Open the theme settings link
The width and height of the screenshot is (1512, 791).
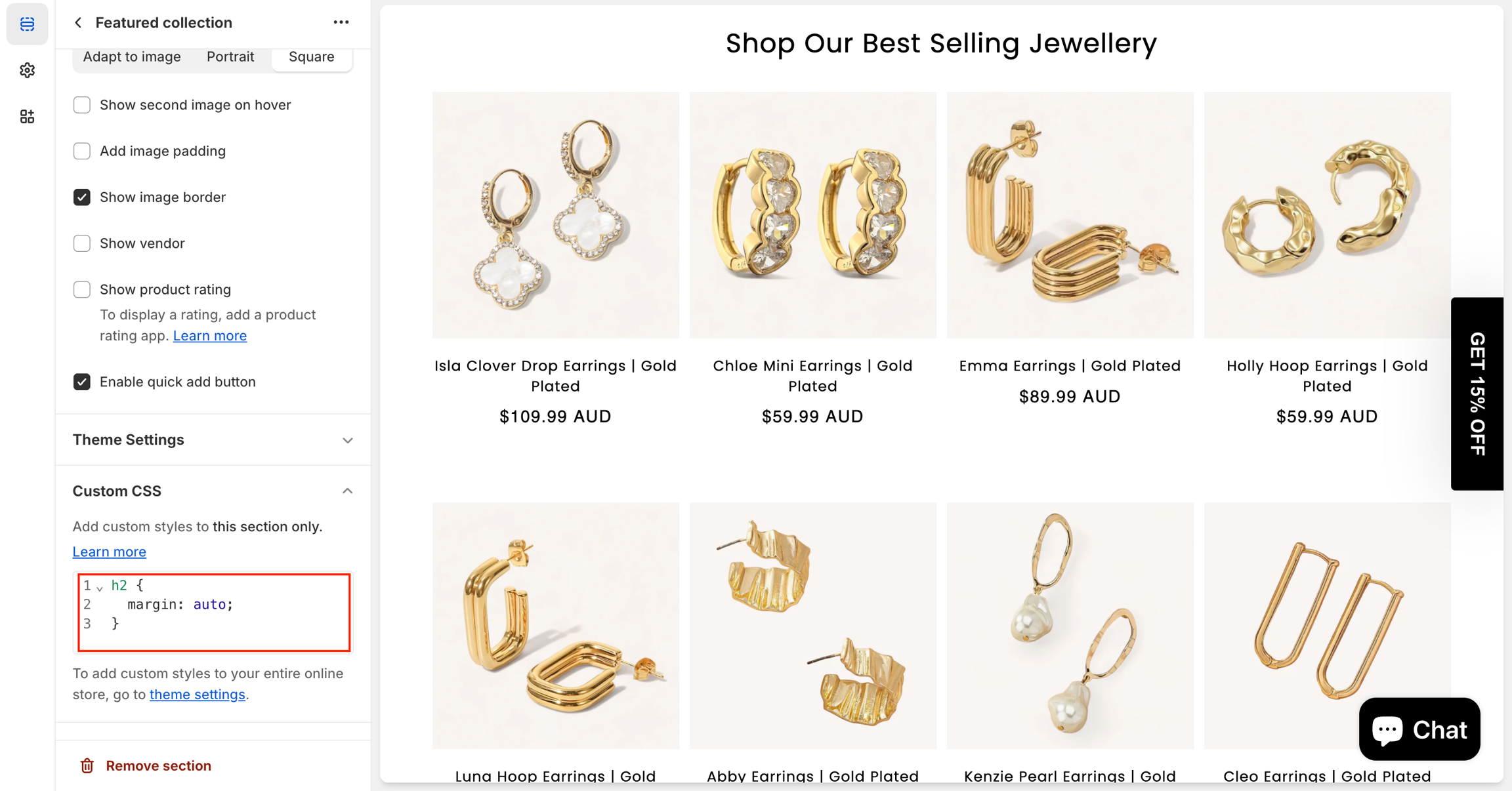[197, 694]
